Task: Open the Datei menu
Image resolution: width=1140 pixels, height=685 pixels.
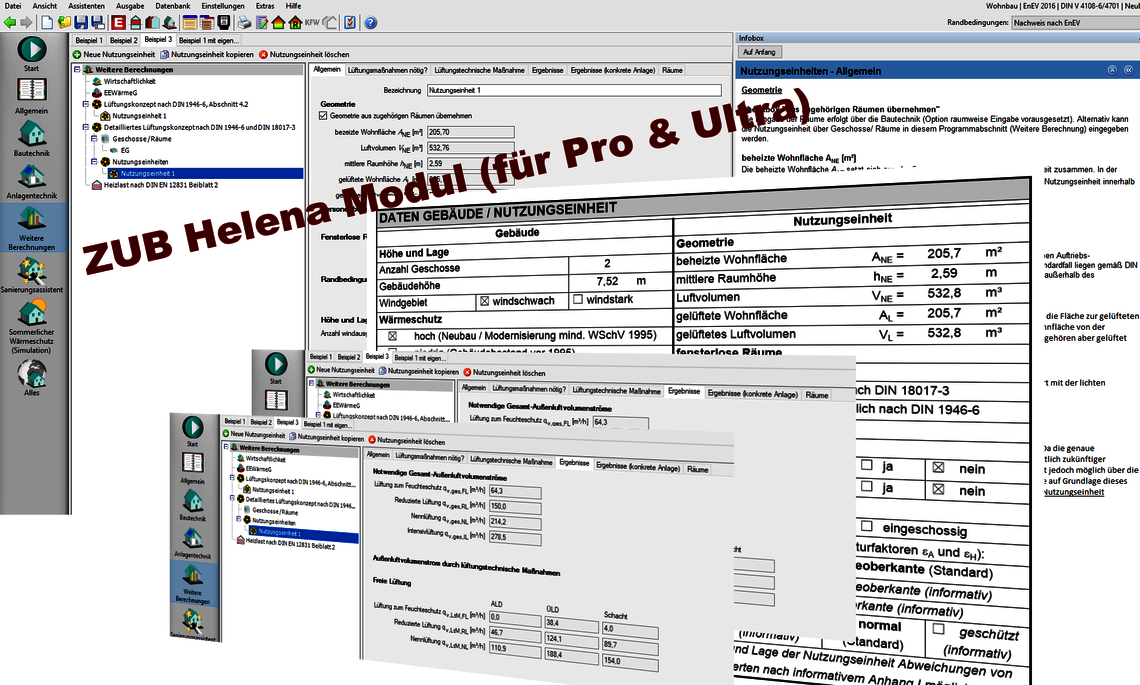Action: pyautogui.click(x=13, y=6)
